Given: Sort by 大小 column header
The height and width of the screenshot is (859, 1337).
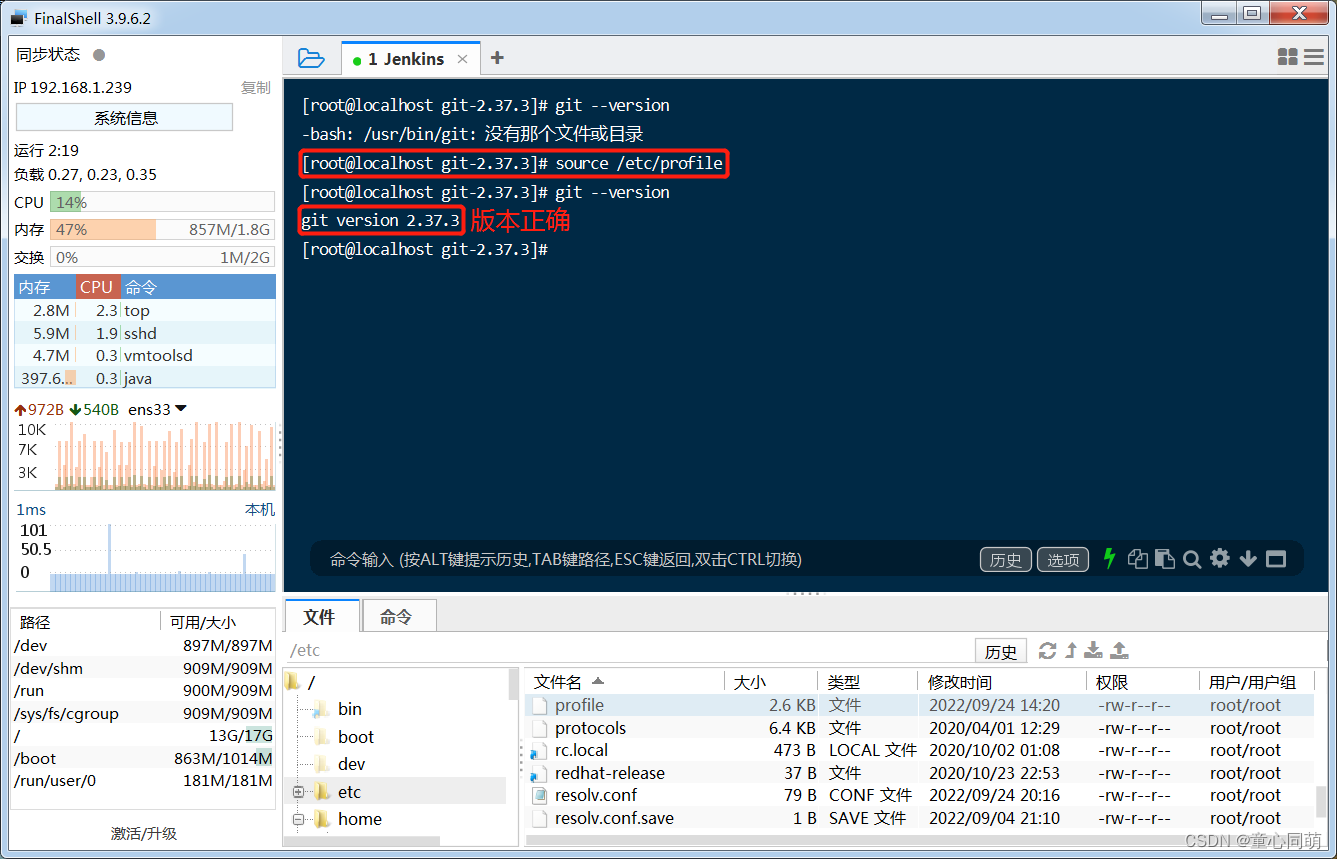Looking at the screenshot, I should pyautogui.click(x=771, y=682).
